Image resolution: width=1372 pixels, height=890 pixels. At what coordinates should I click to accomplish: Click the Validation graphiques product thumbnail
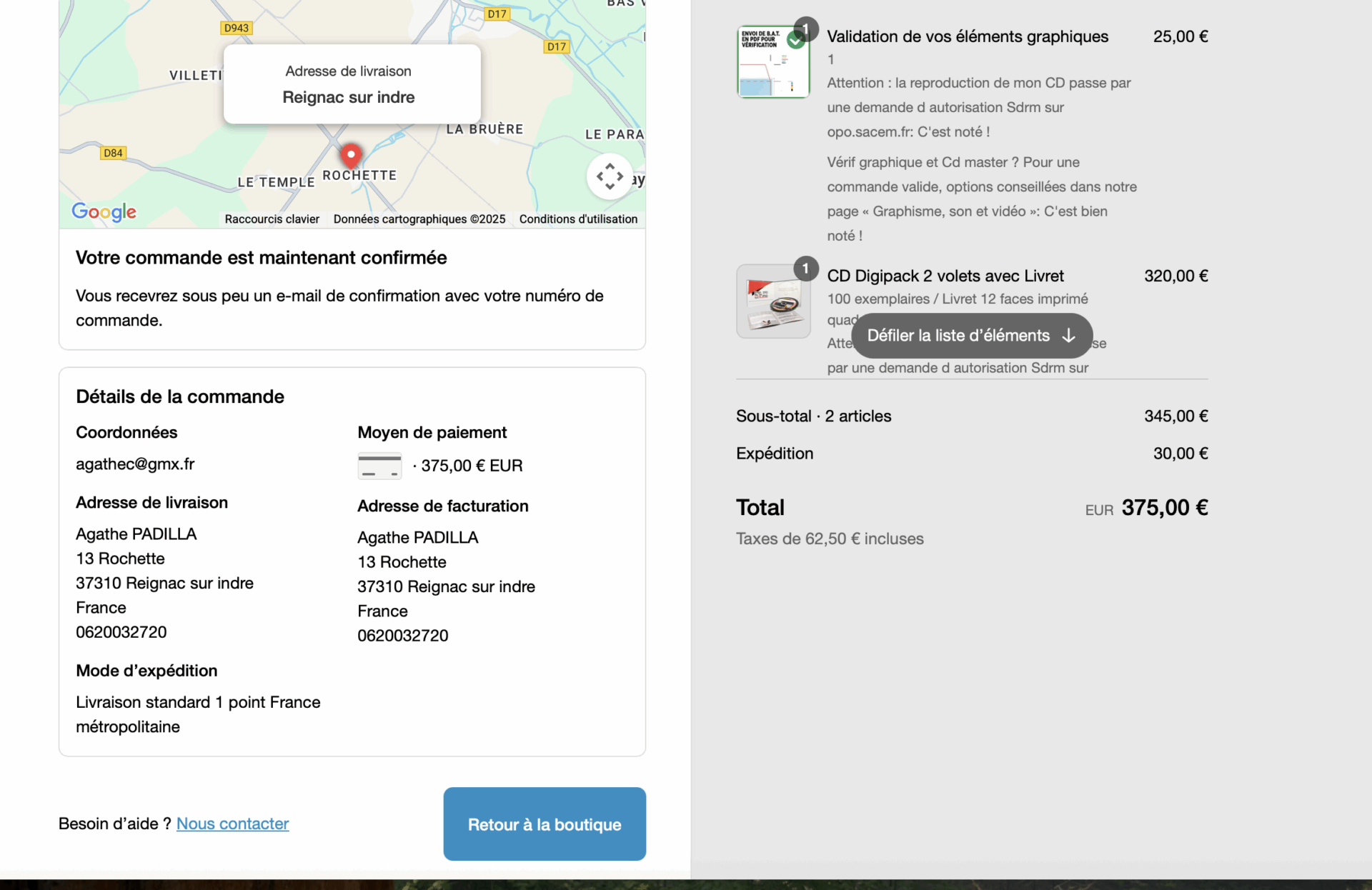coord(773,63)
